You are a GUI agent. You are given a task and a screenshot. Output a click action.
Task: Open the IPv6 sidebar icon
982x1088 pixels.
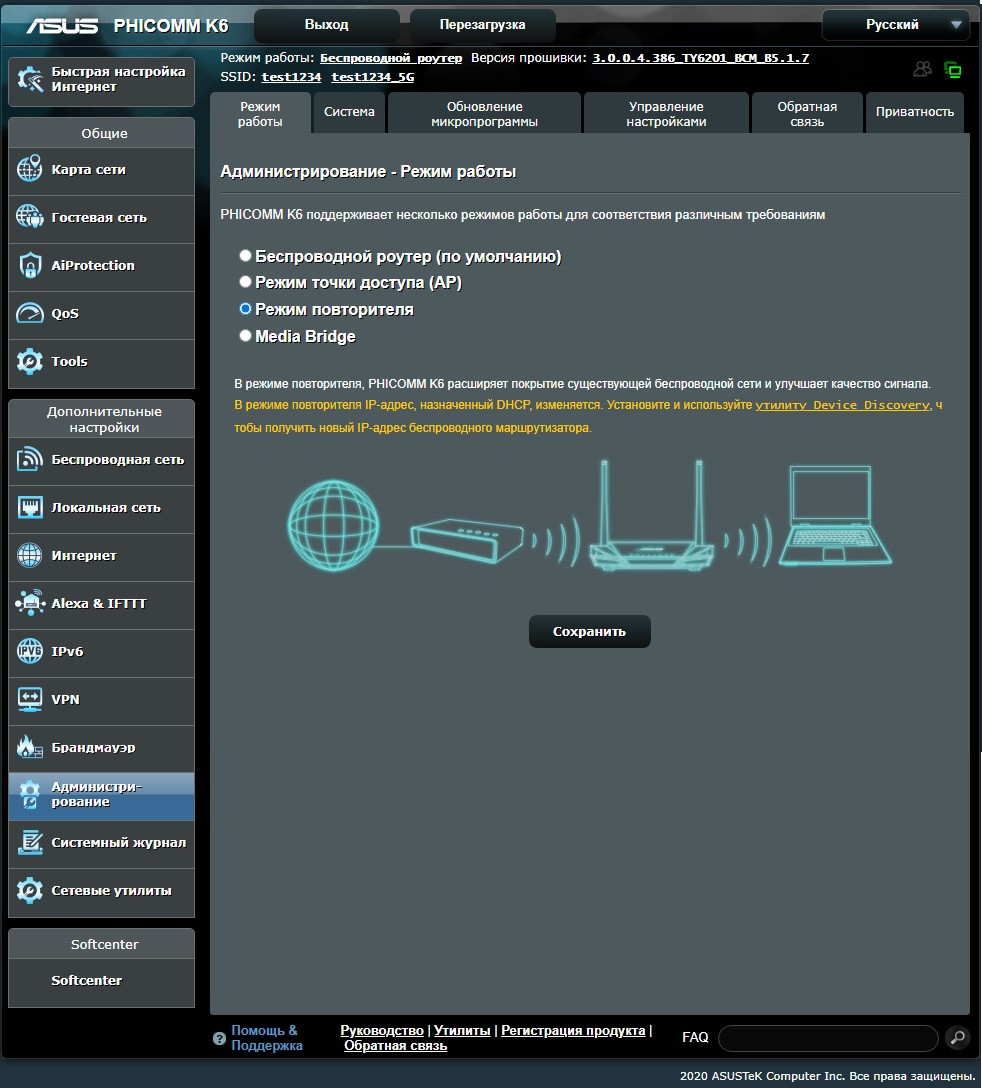(x=30, y=652)
